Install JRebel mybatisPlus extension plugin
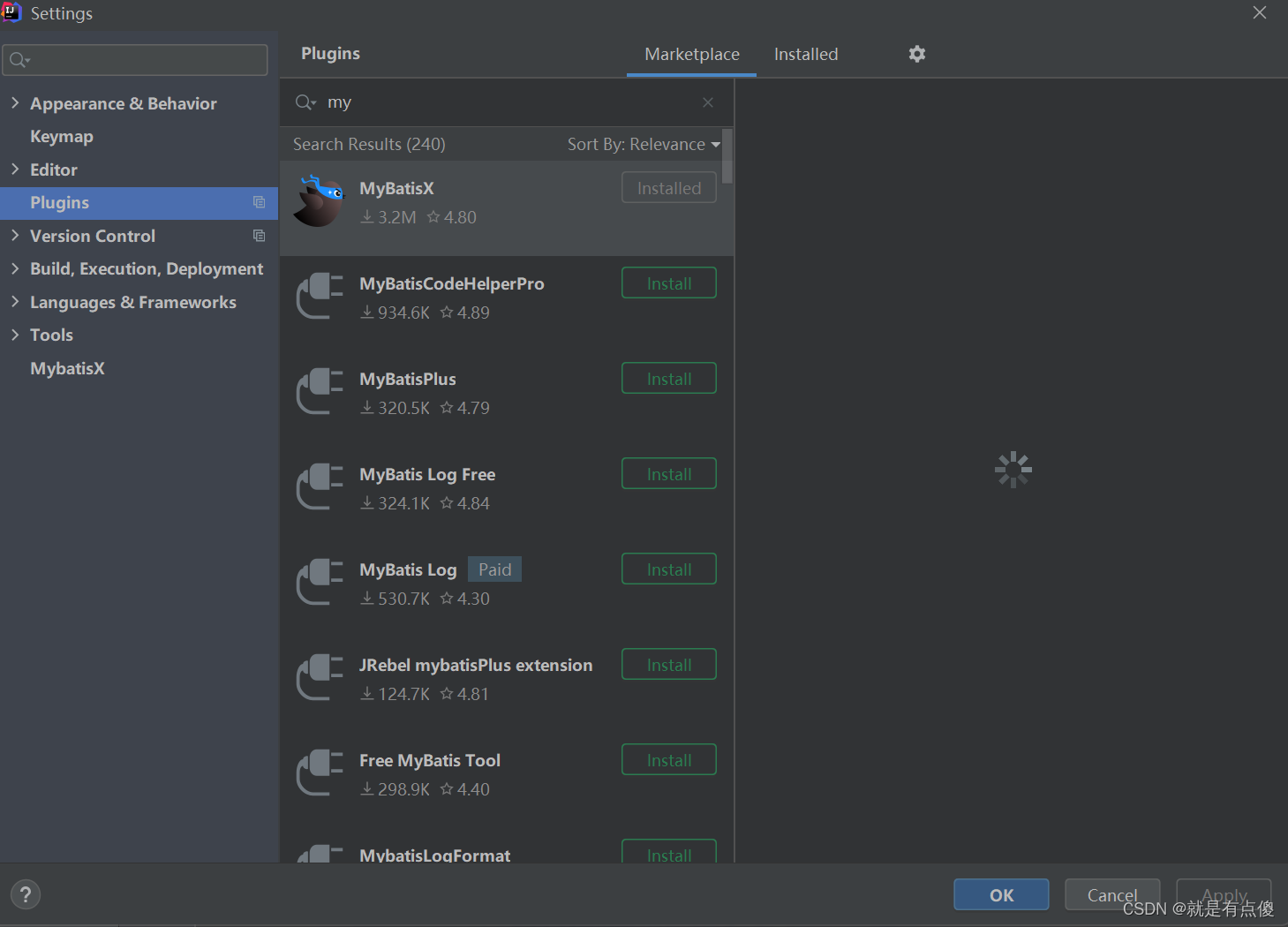Image resolution: width=1288 pixels, height=927 pixels. tap(669, 665)
